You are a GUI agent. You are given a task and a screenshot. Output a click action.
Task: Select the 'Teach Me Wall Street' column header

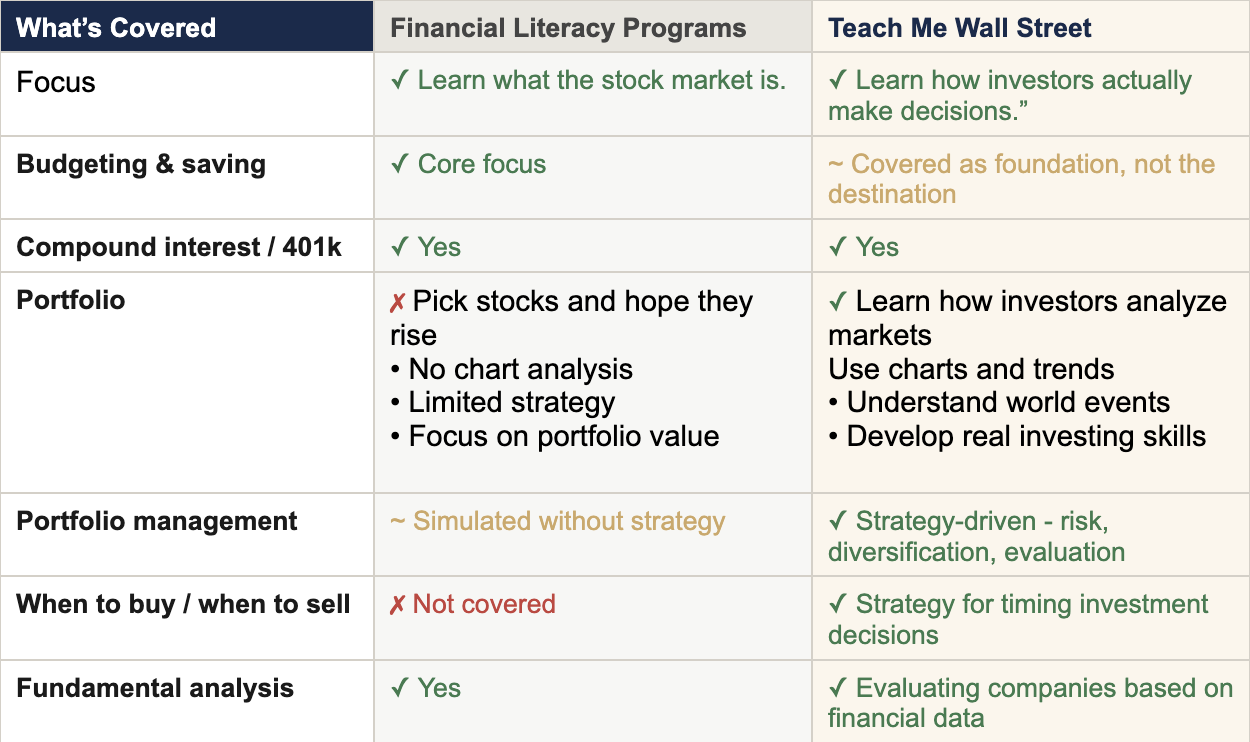click(1031, 27)
